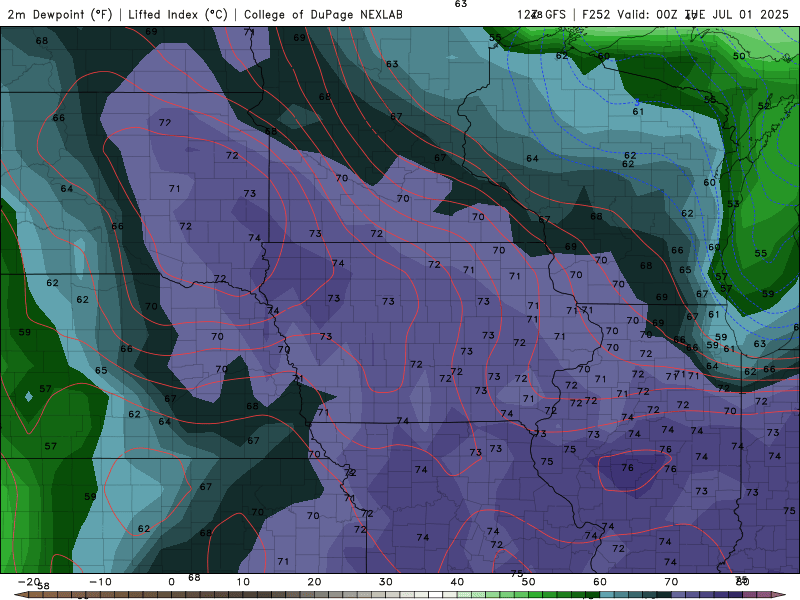Viewport: 800px width, 600px height.
Task: Click the "Lifted Index (°C)" header label
Action: (x=178, y=14)
